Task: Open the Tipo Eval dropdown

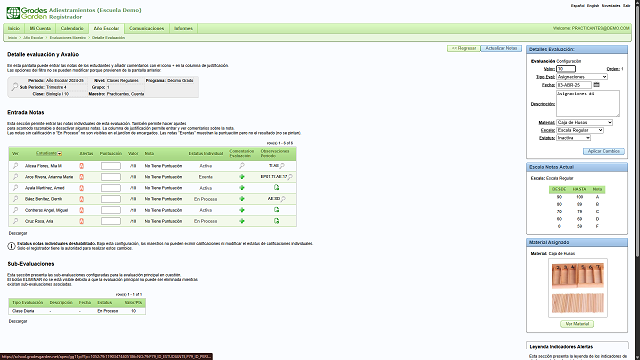Action: (582, 77)
